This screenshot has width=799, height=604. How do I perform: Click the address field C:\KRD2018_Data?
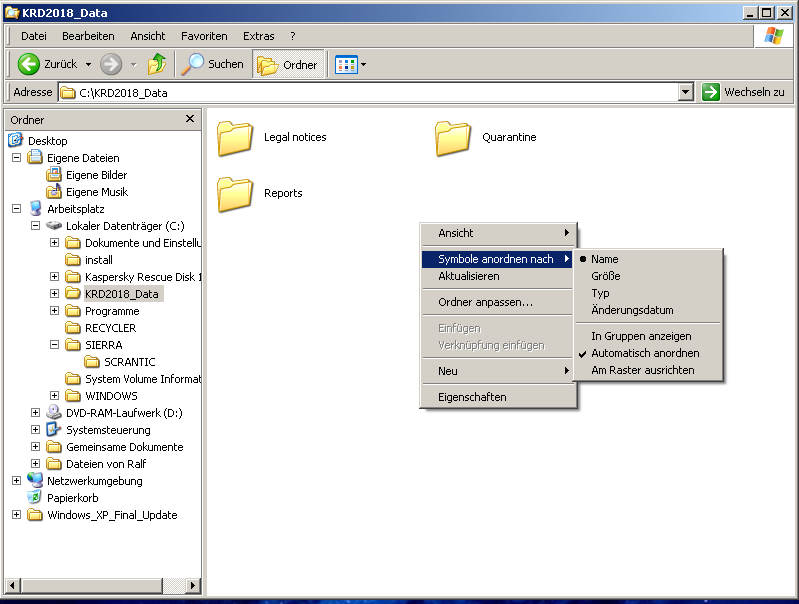point(369,93)
